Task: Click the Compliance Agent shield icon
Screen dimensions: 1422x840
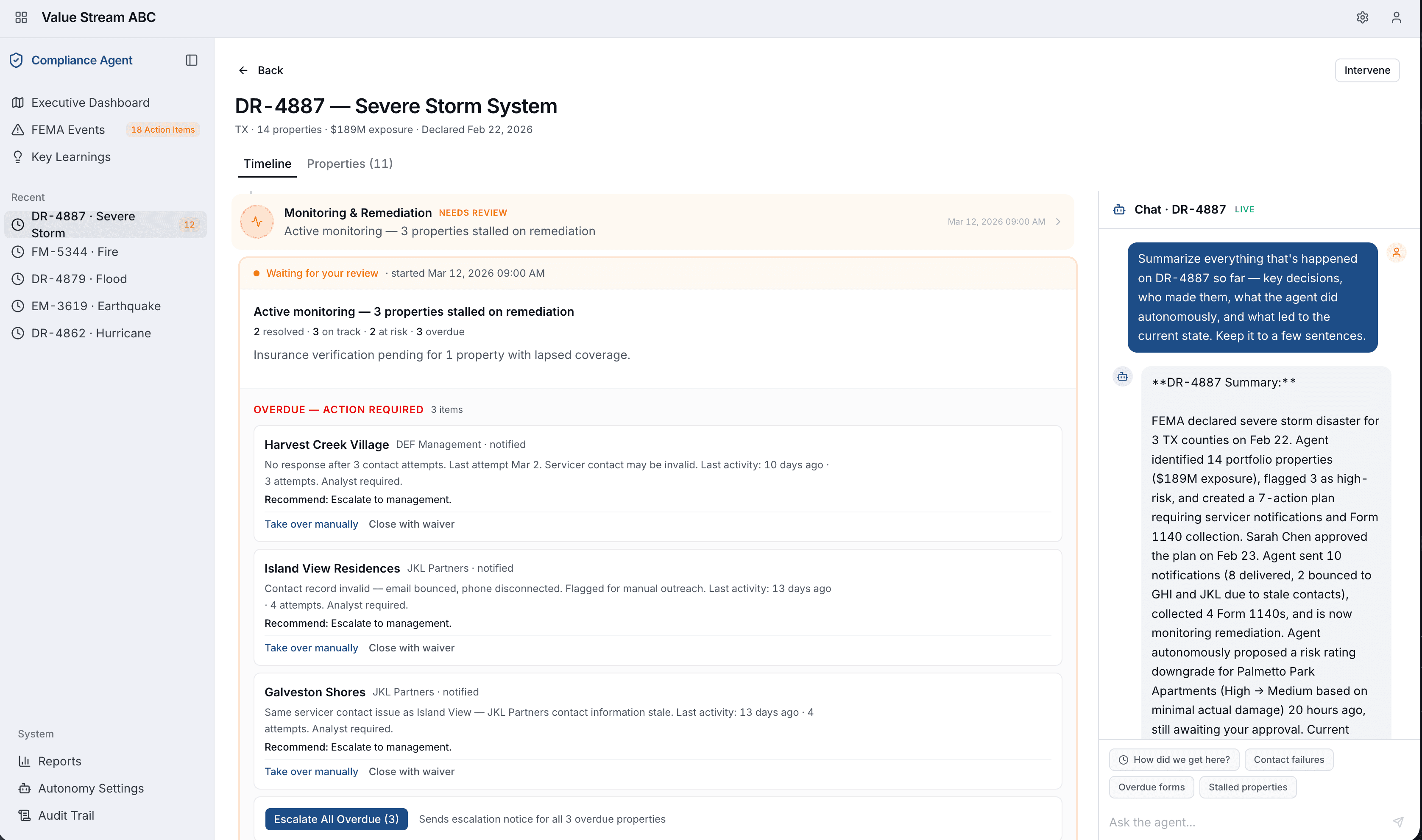Action: 17,60
